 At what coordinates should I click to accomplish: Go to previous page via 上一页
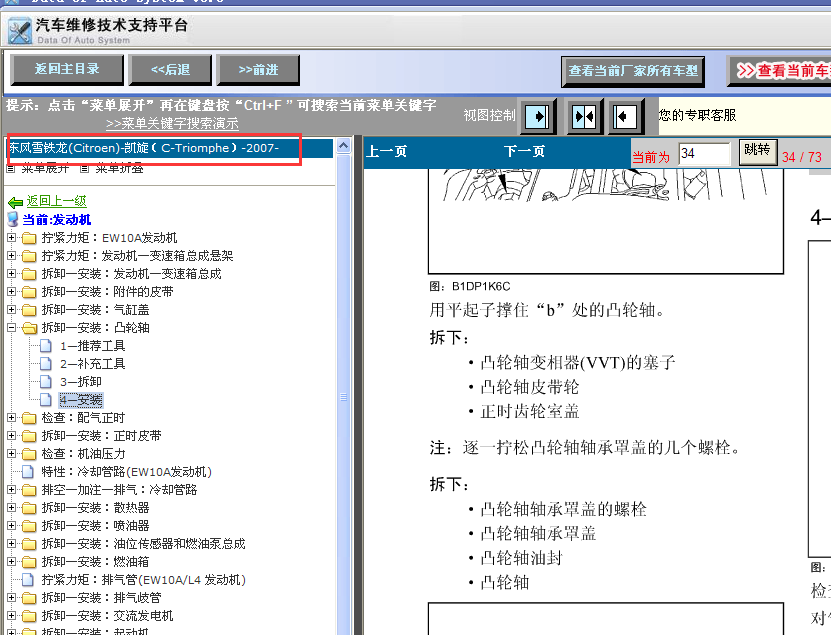[x=386, y=152]
